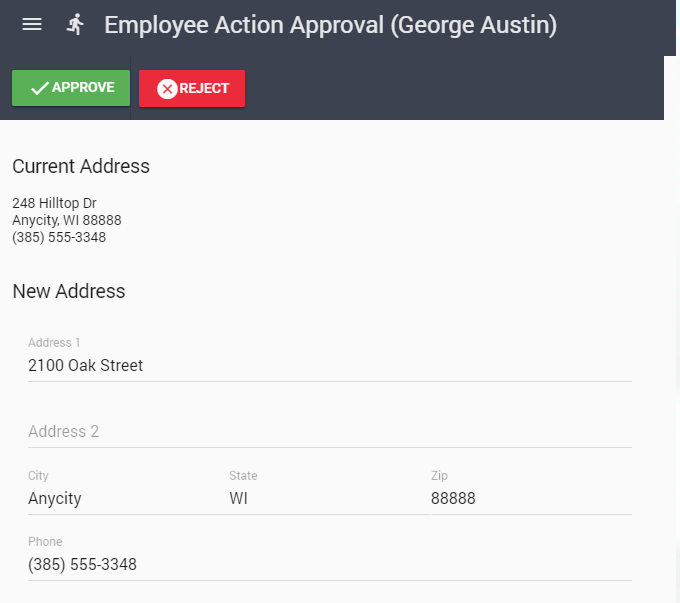Click the small Zip field label
680x603 pixels.
pos(439,476)
